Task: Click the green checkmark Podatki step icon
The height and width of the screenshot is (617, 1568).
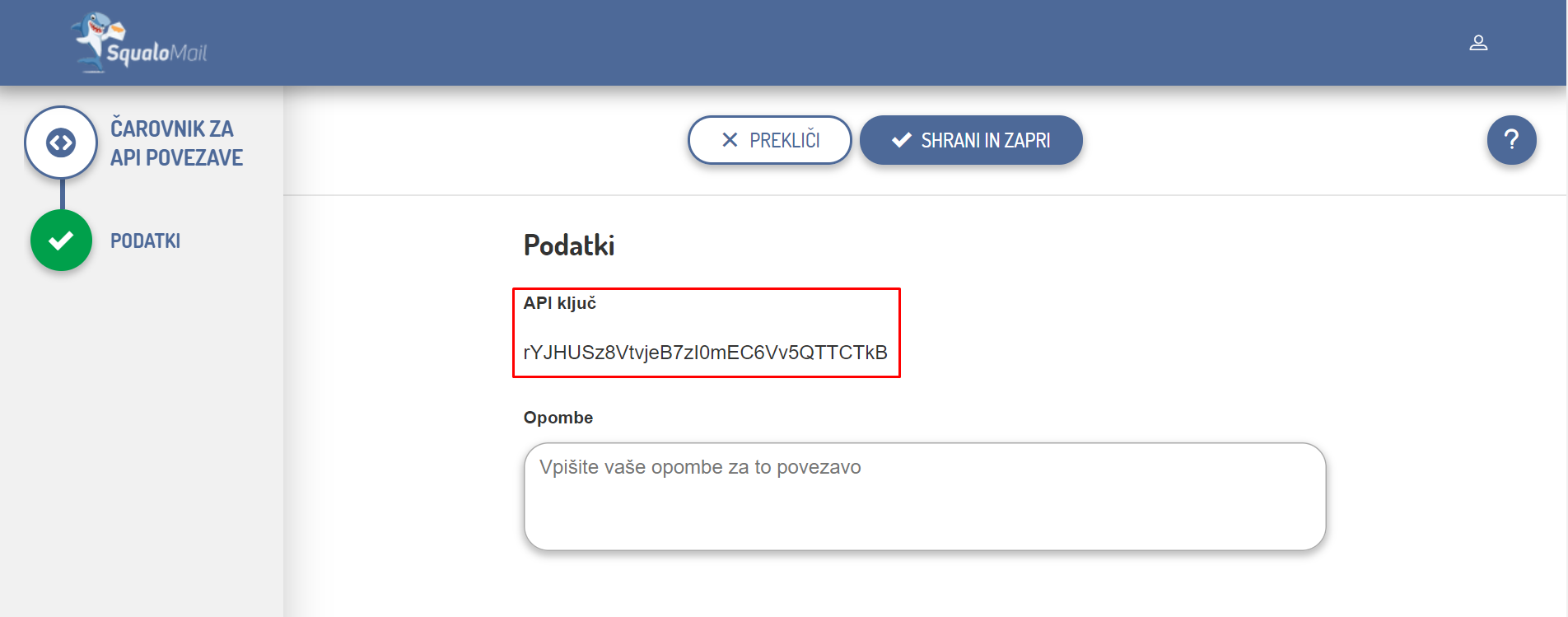Action: 61,241
